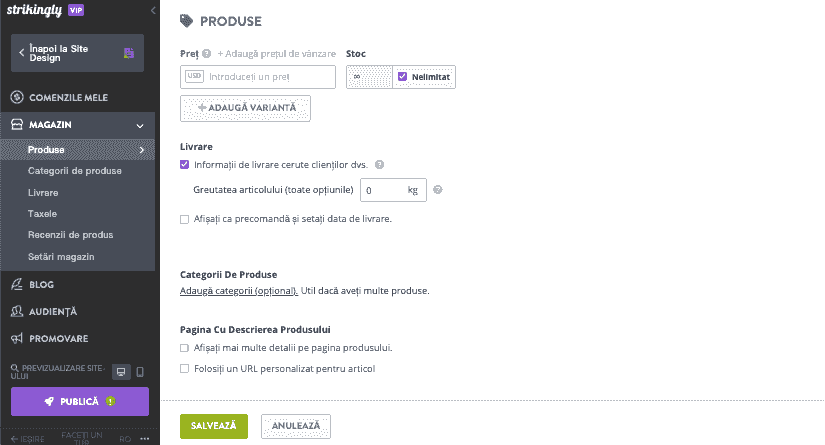The height and width of the screenshot is (445, 825).
Task: Open the COMENZILE MELE menu item
Action: pyautogui.click(x=68, y=98)
